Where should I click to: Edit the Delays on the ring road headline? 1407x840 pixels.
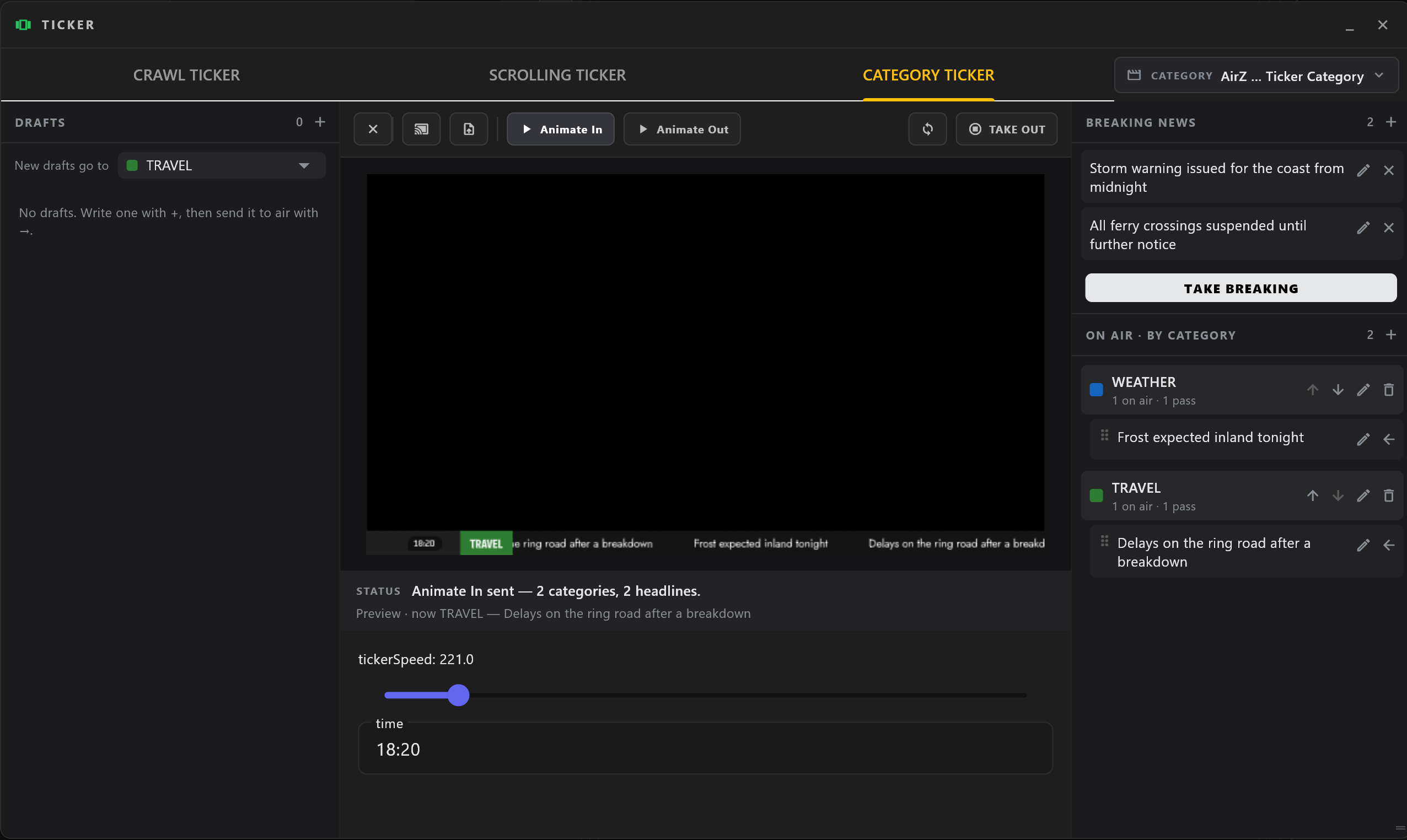coord(1363,545)
